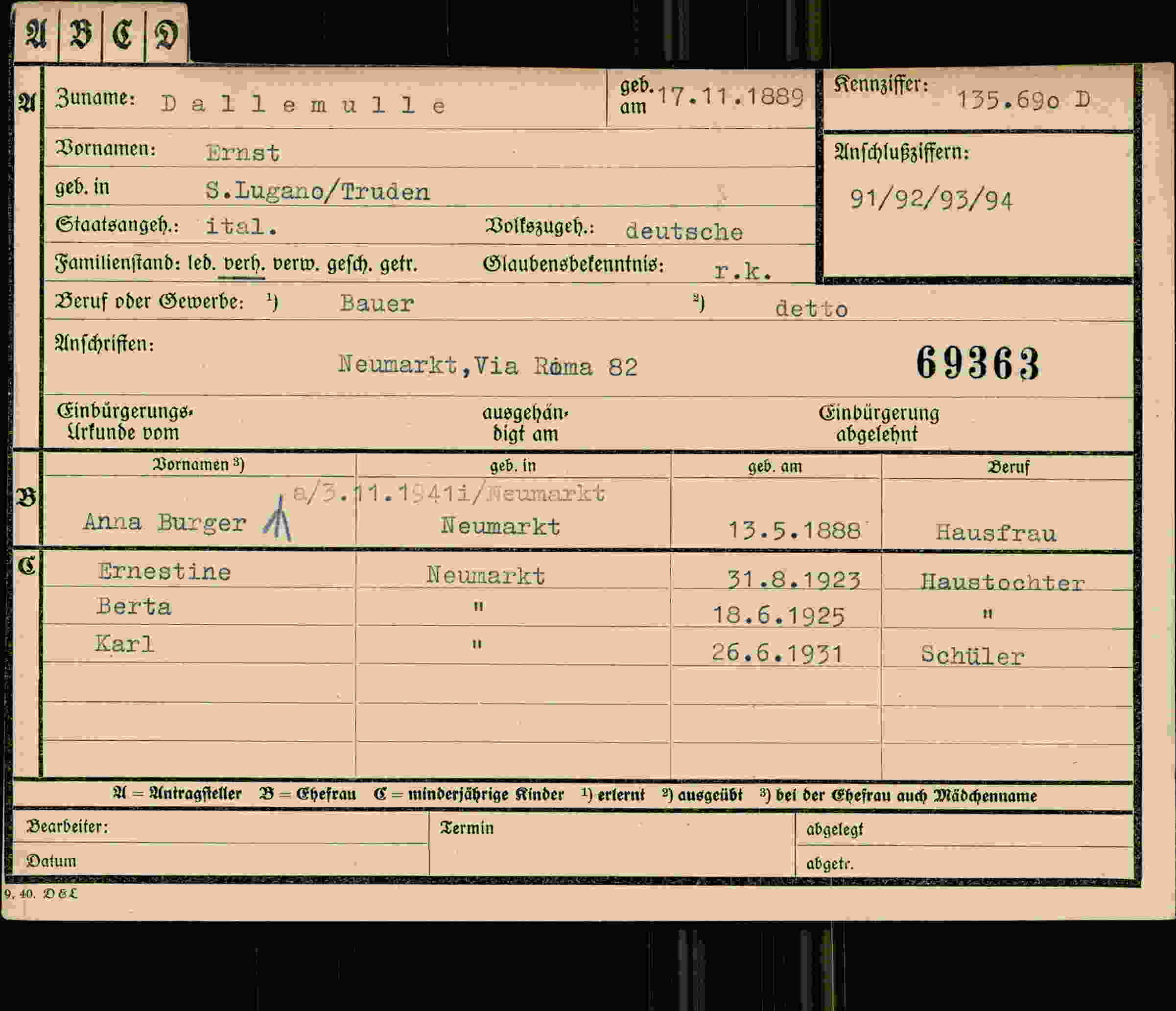The height and width of the screenshot is (1011, 1176).
Task: Click legend entry "B = Ehefrau"
Action: pyautogui.click(x=307, y=794)
